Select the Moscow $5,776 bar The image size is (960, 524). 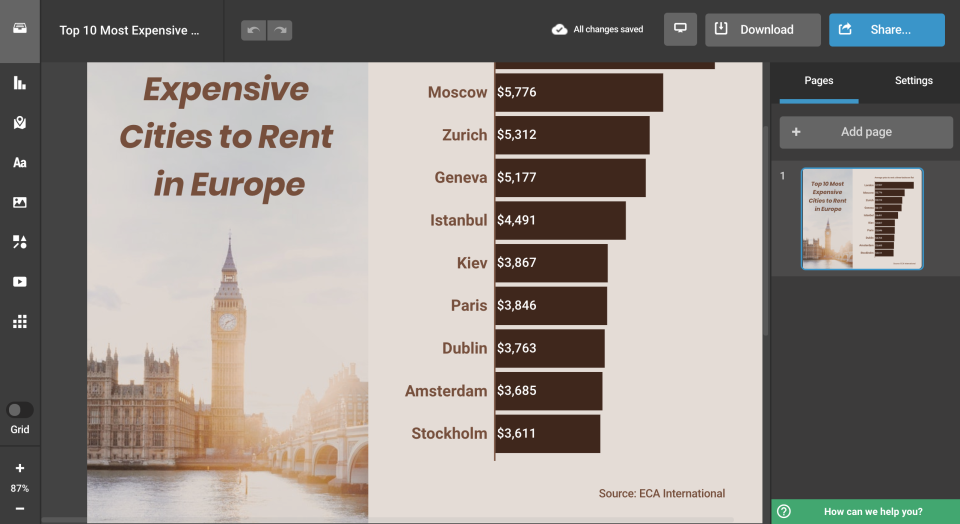tap(579, 92)
